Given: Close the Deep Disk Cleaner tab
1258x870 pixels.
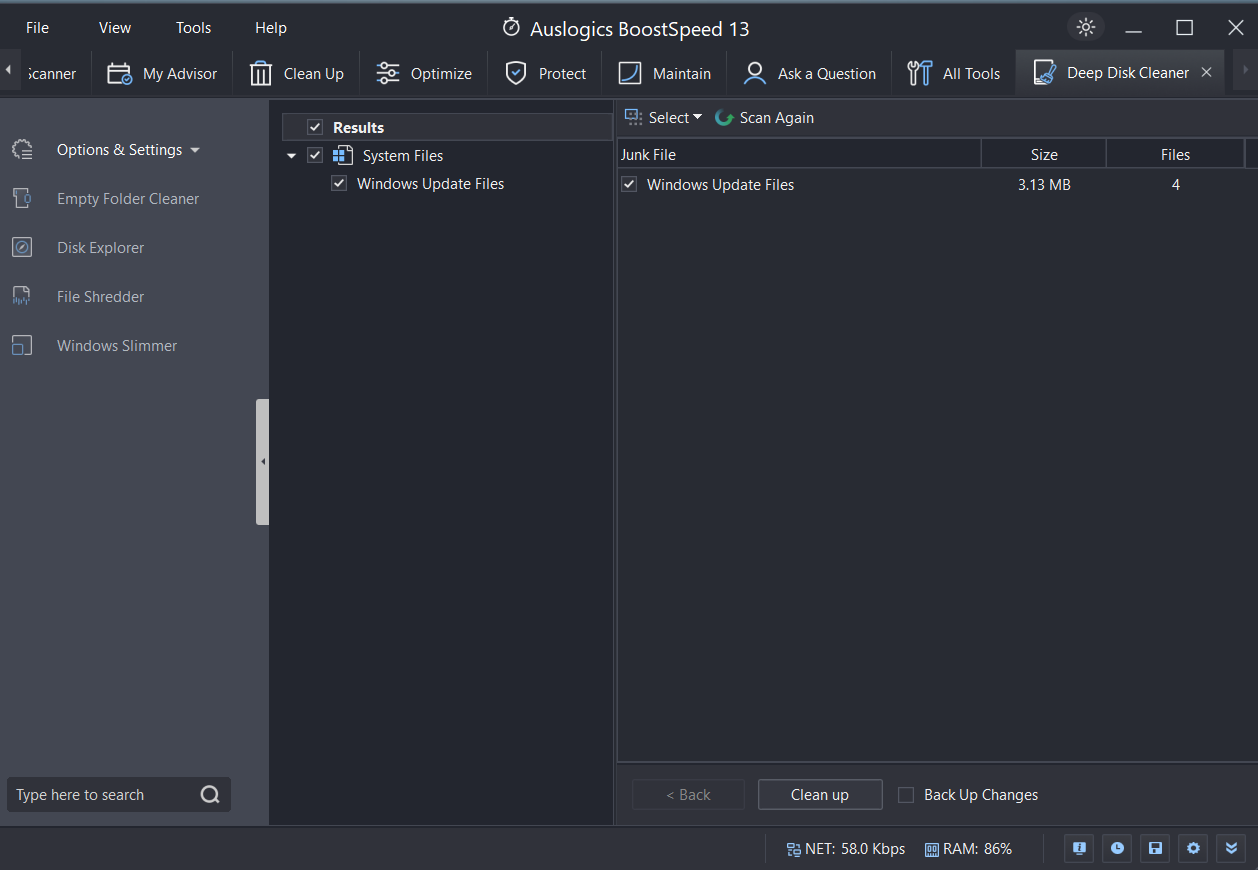Looking at the screenshot, I should (1206, 72).
